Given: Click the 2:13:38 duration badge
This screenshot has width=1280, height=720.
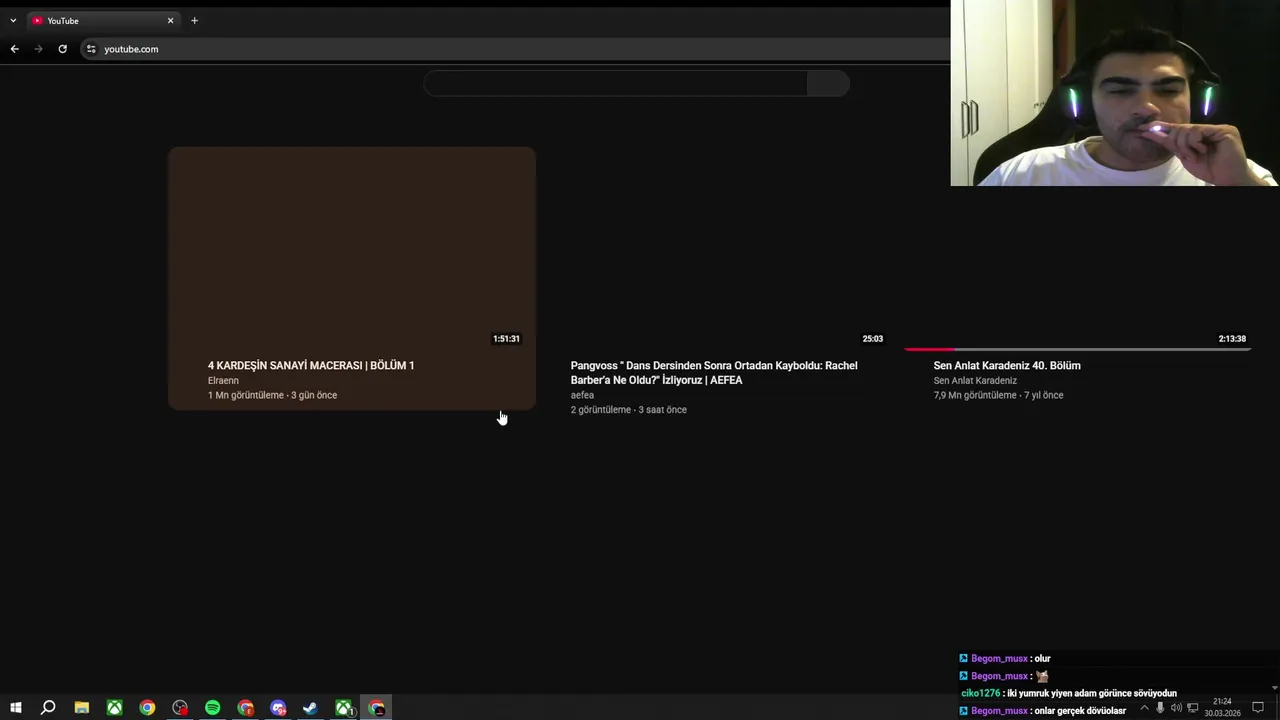Looking at the screenshot, I should click(x=1232, y=339).
